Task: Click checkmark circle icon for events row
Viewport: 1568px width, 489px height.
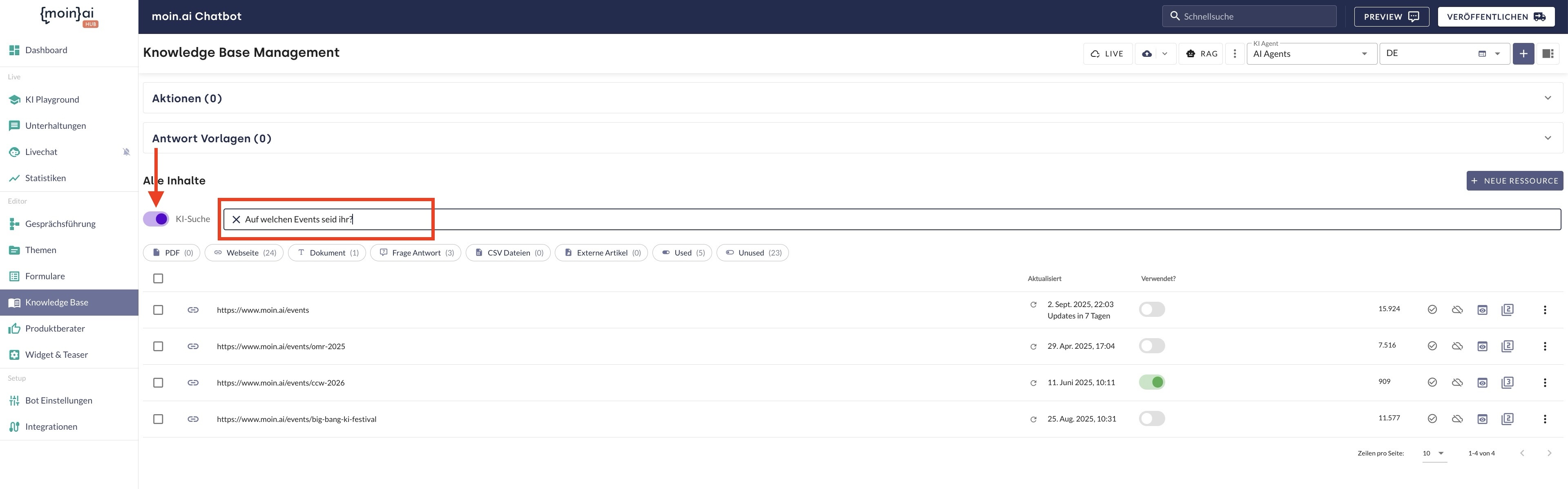Action: 1432,310
